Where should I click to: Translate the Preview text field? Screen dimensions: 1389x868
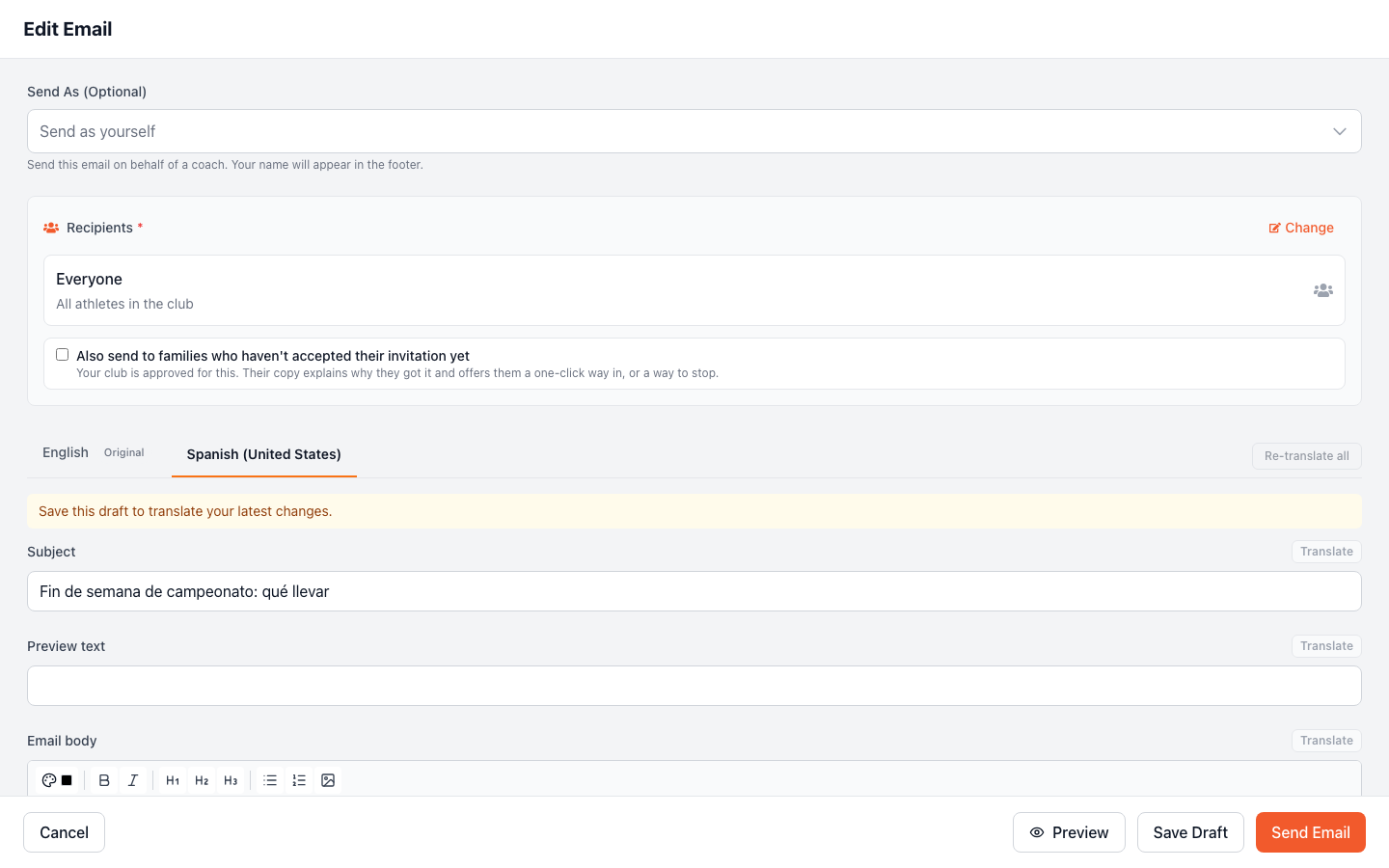[x=1326, y=646]
